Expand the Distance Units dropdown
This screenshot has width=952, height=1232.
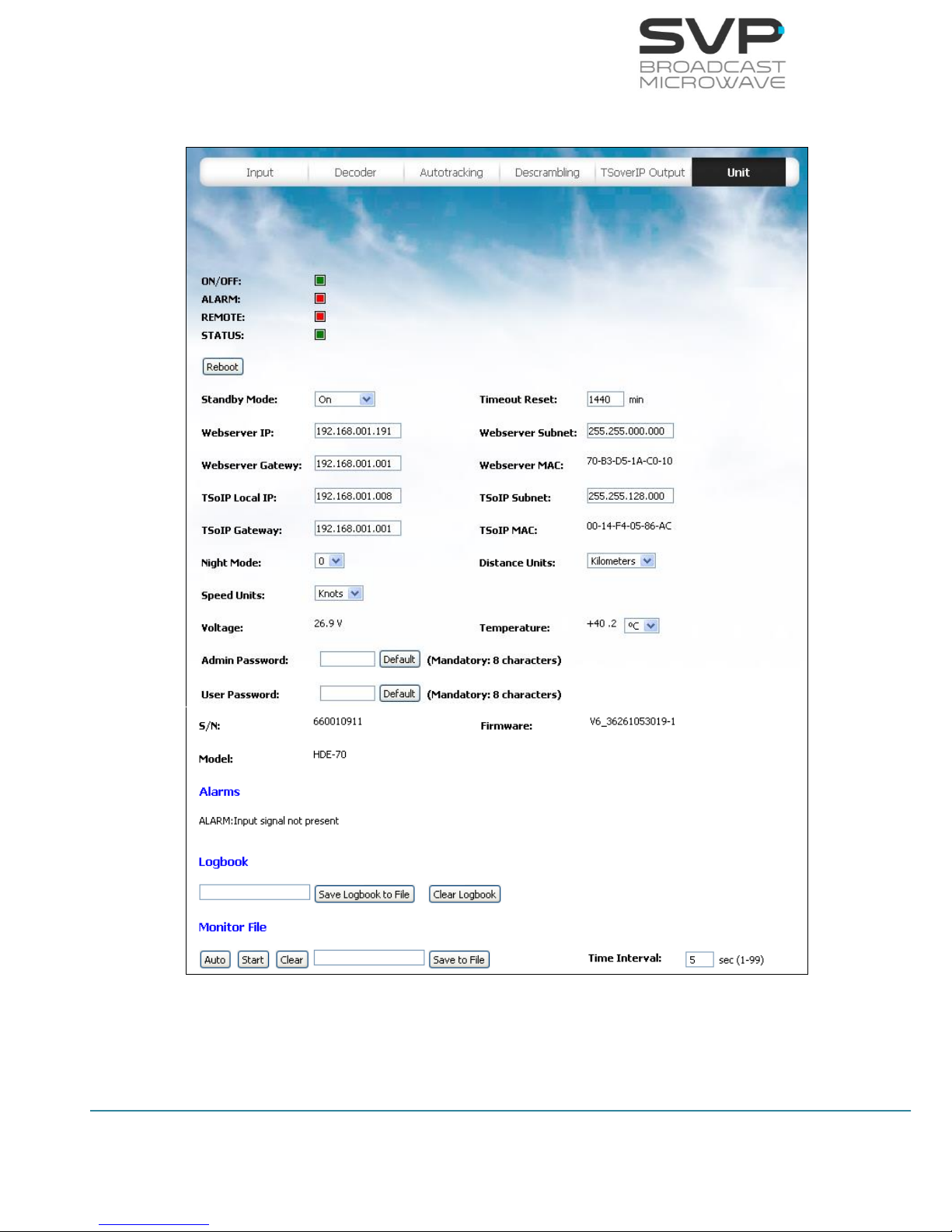pyautogui.click(x=621, y=561)
